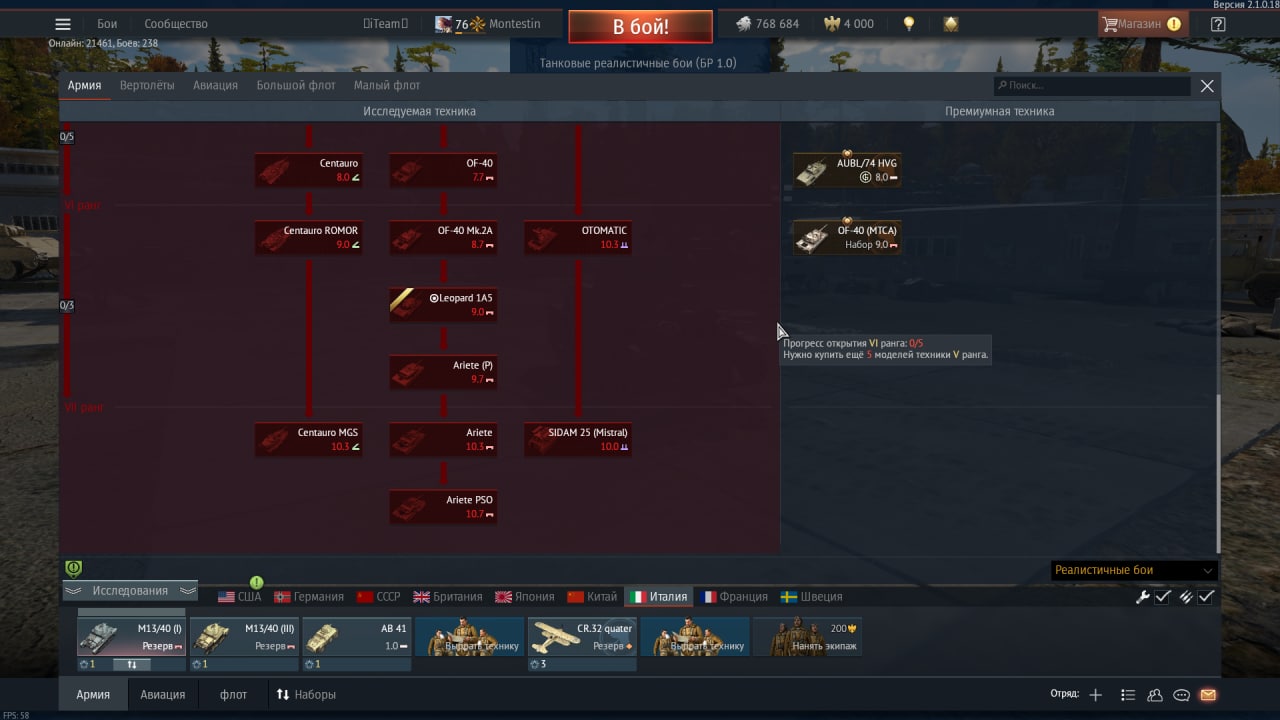The height and width of the screenshot is (720, 1280).
Task: Toggle the auto-repair wrench checkbox
Action: click(1152, 597)
